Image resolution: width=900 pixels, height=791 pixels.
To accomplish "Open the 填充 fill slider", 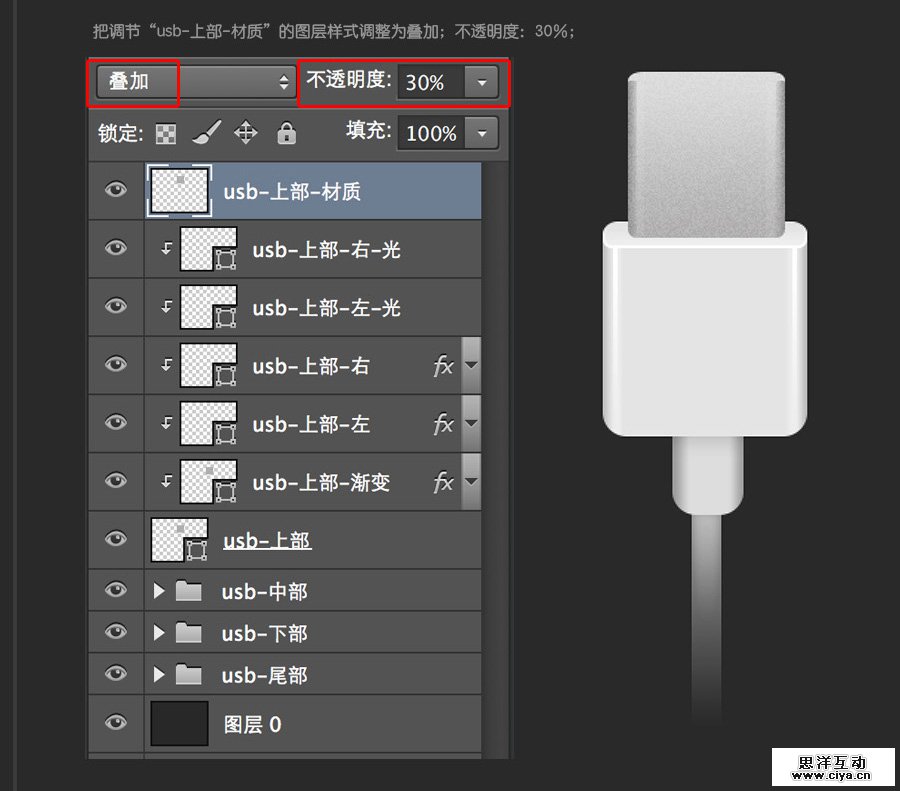I will click(480, 133).
